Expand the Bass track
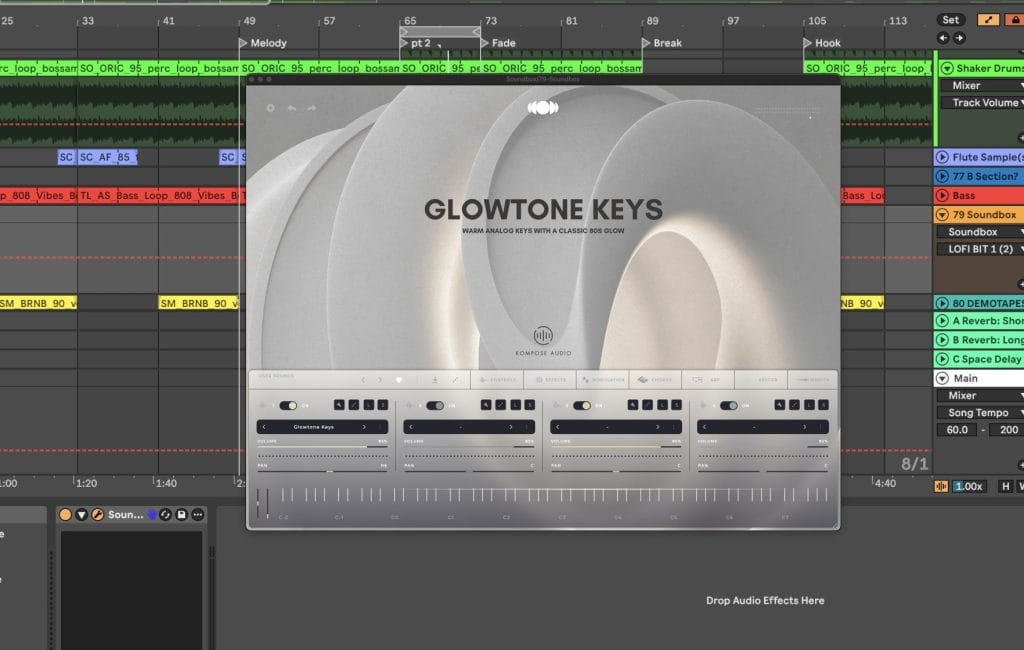This screenshot has height=650, width=1024. coord(942,195)
